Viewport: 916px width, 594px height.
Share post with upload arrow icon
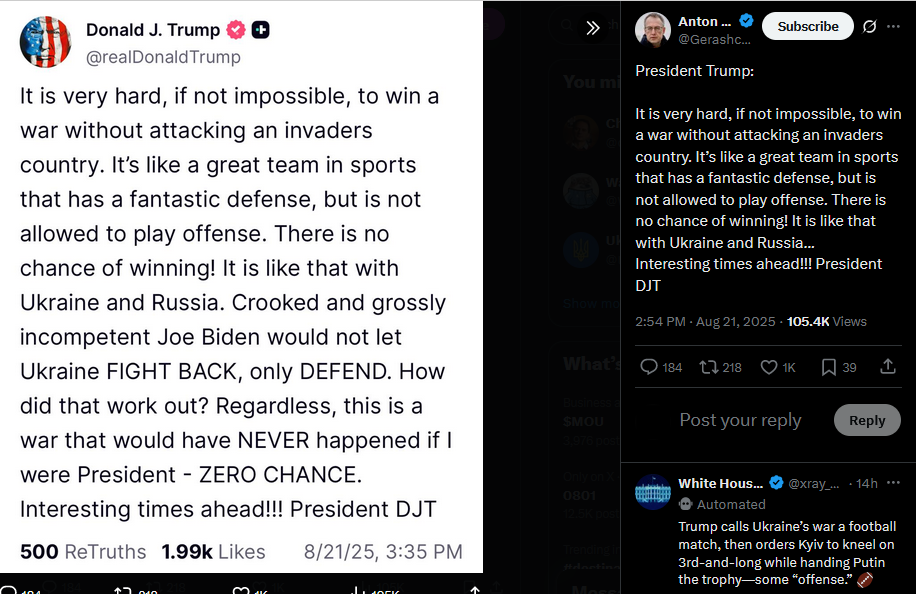coord(888,366)
